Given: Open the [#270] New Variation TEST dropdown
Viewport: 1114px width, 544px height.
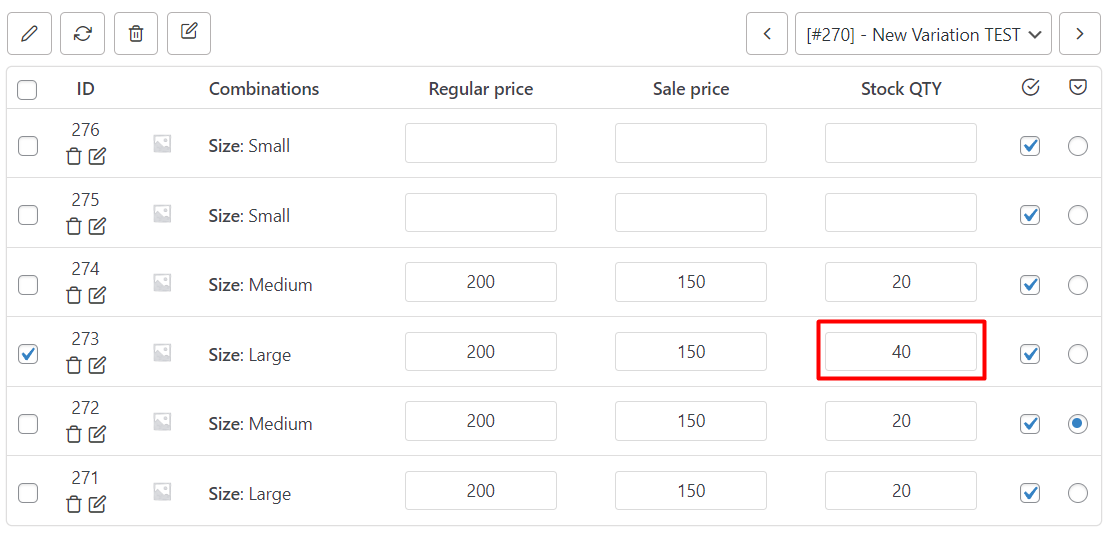Looking at the screenshot, I should pyautogui.click(x=923, y=33).
